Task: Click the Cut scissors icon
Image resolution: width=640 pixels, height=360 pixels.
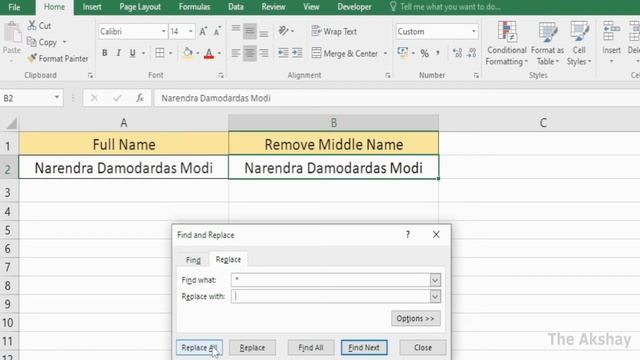Action: coord(32,25)
